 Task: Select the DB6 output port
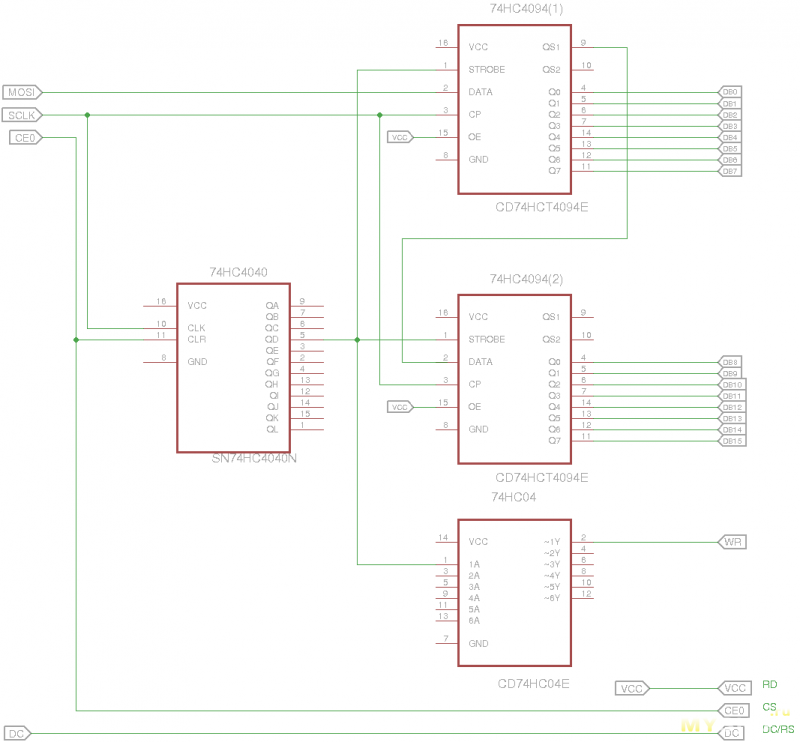pos(730,160)
